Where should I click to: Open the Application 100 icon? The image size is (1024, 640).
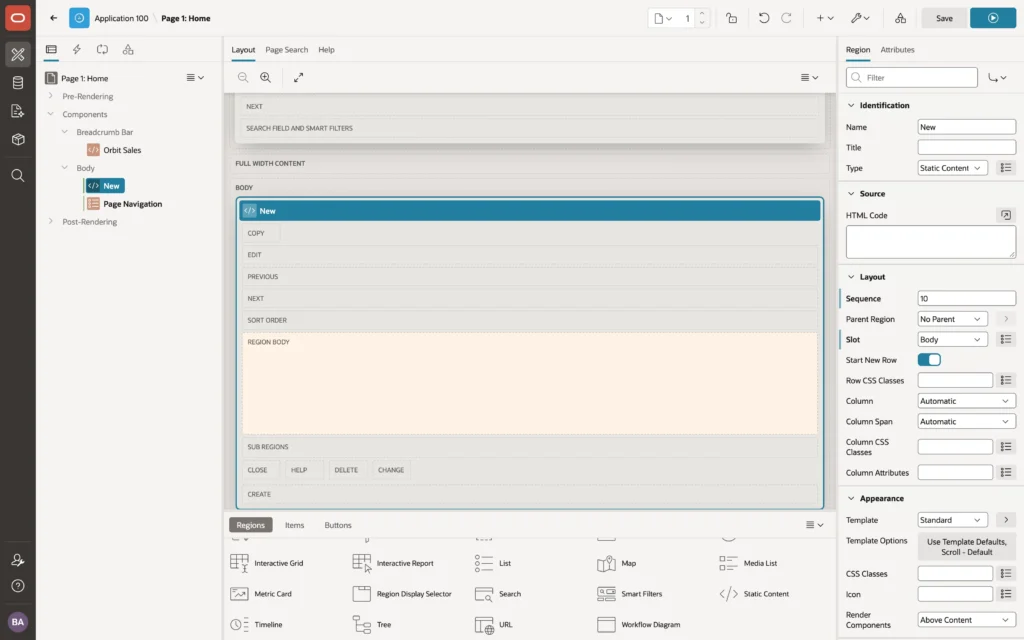click(79, 18)
